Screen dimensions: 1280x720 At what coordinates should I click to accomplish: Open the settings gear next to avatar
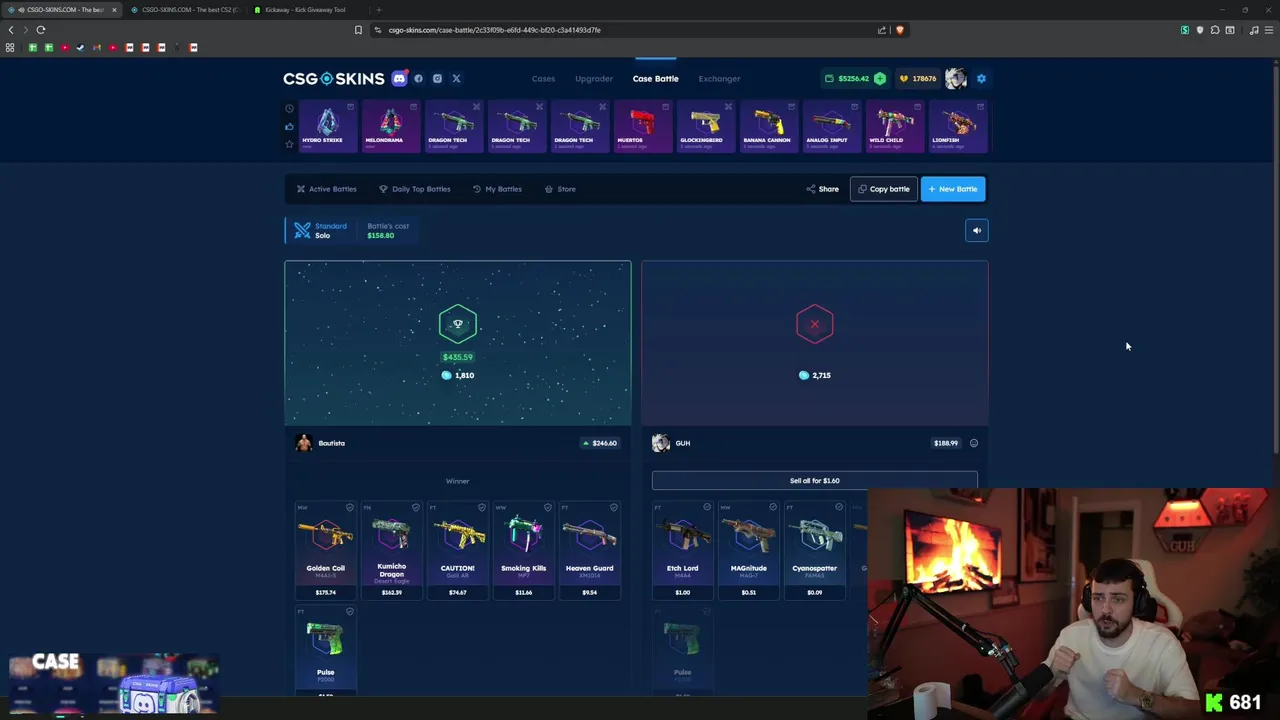(x=981, y=78)
